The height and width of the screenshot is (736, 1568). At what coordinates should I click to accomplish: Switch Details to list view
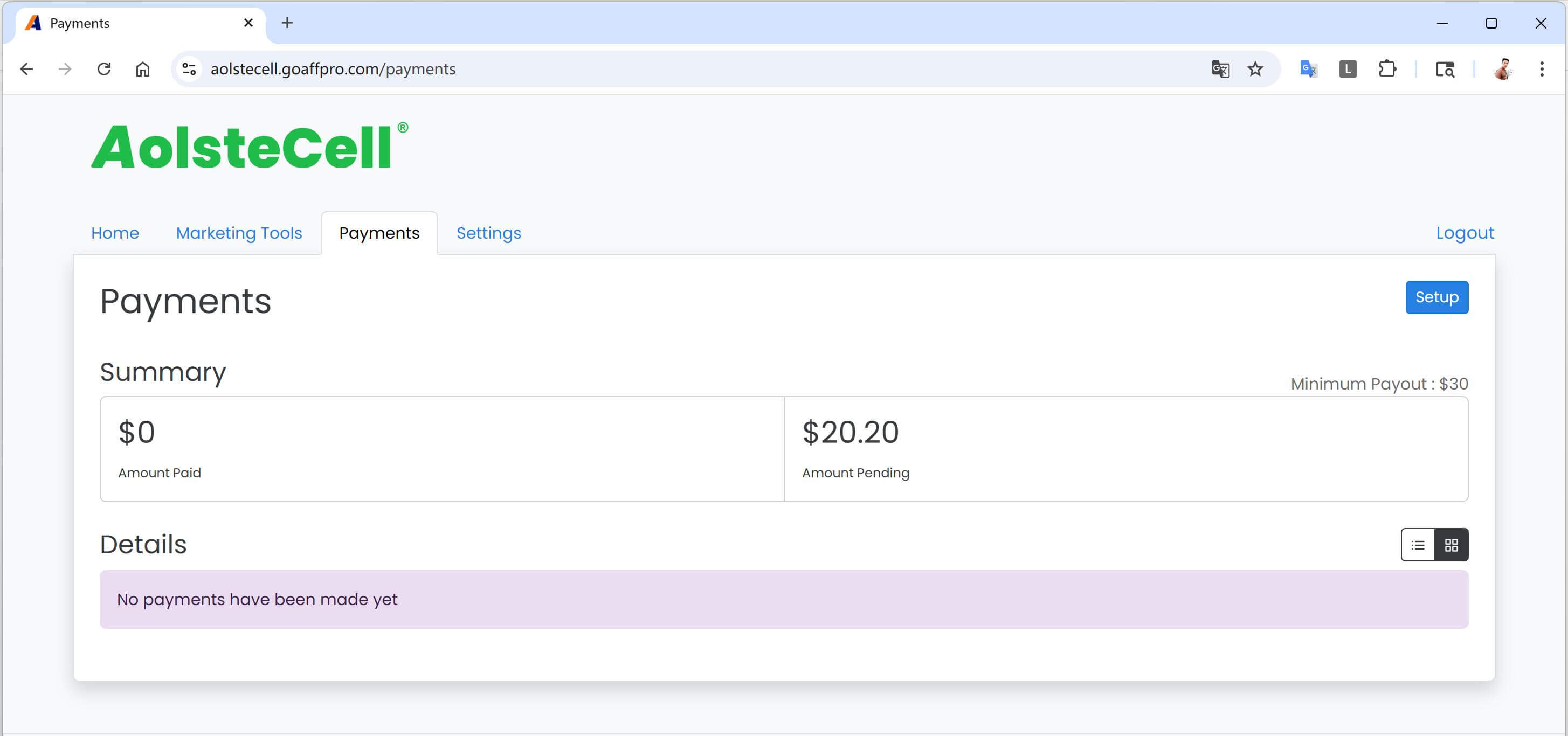(1418, 545)
